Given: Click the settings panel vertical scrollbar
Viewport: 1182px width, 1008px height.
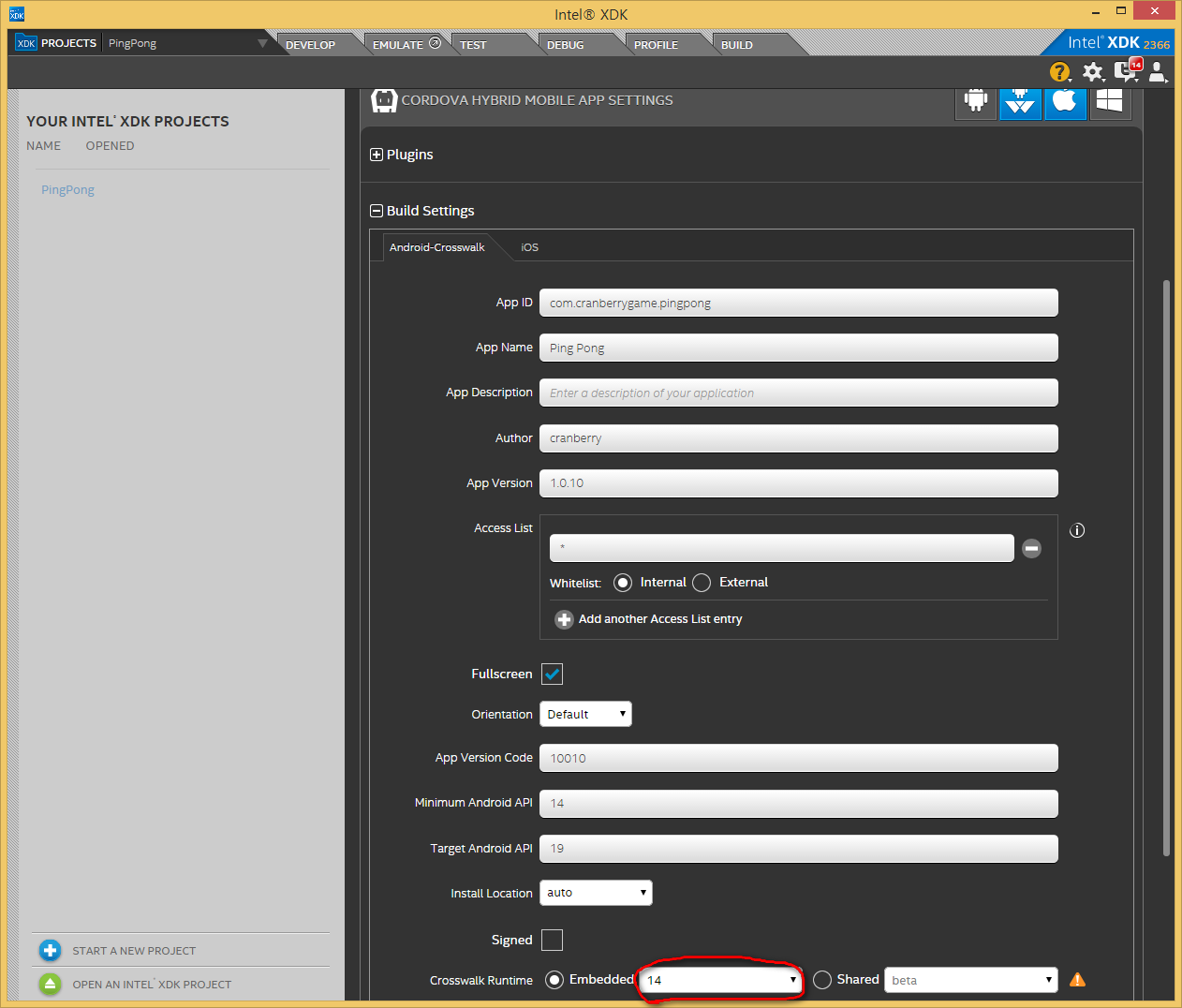Looking at the screenshot, I should click(x=1166, y=568).
